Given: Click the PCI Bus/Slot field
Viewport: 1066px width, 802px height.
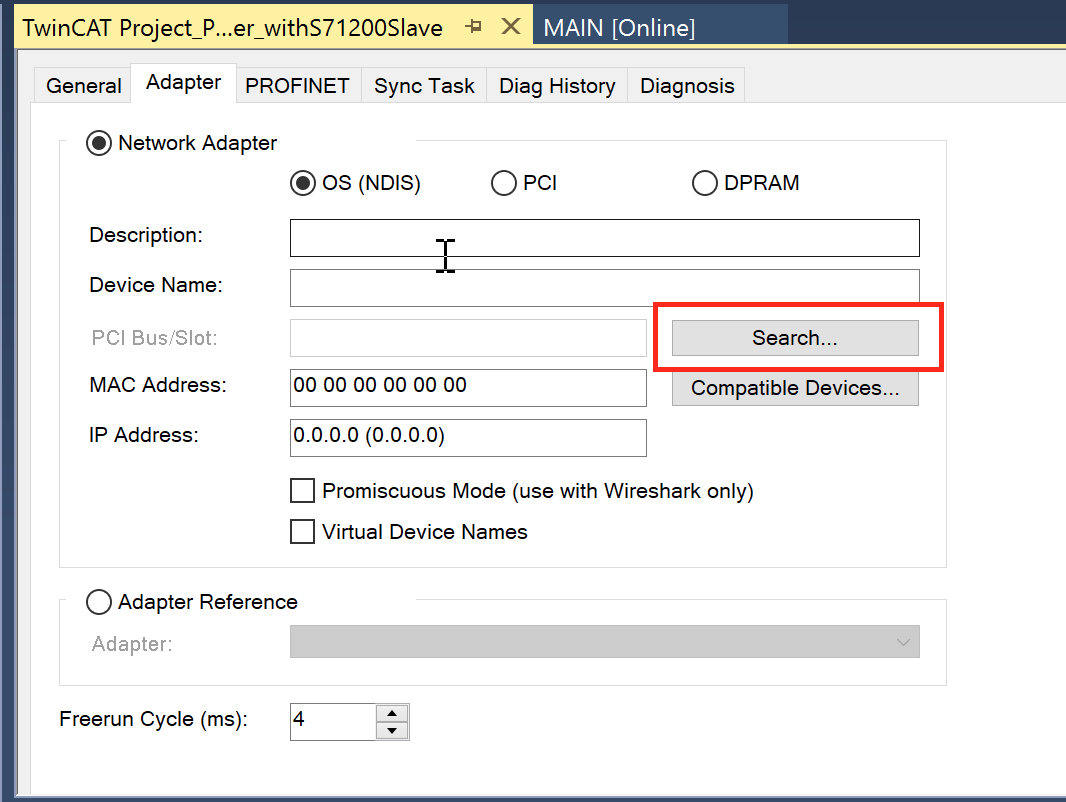Looking at the screenshot, I should tap(468, 338).
